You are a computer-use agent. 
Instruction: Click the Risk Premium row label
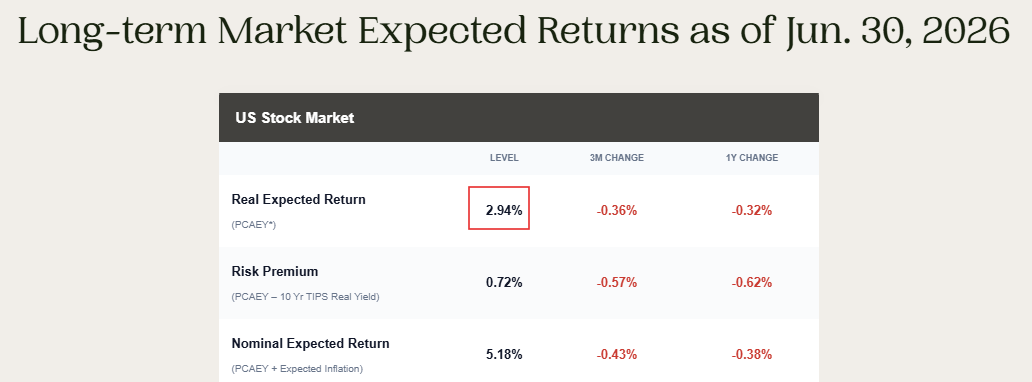(x=274, y=271)
